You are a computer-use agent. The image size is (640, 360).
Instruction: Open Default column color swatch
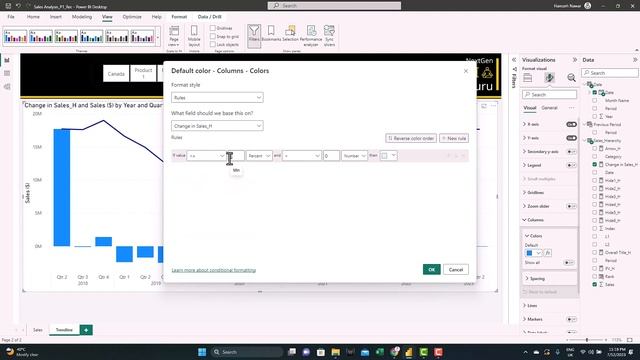pos(533,253)
